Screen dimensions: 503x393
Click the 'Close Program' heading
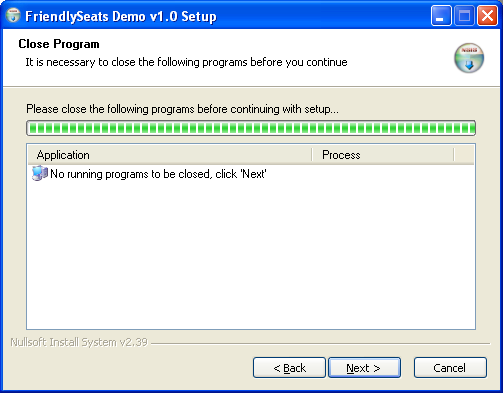pyautogui.click(x=59, y=44)
